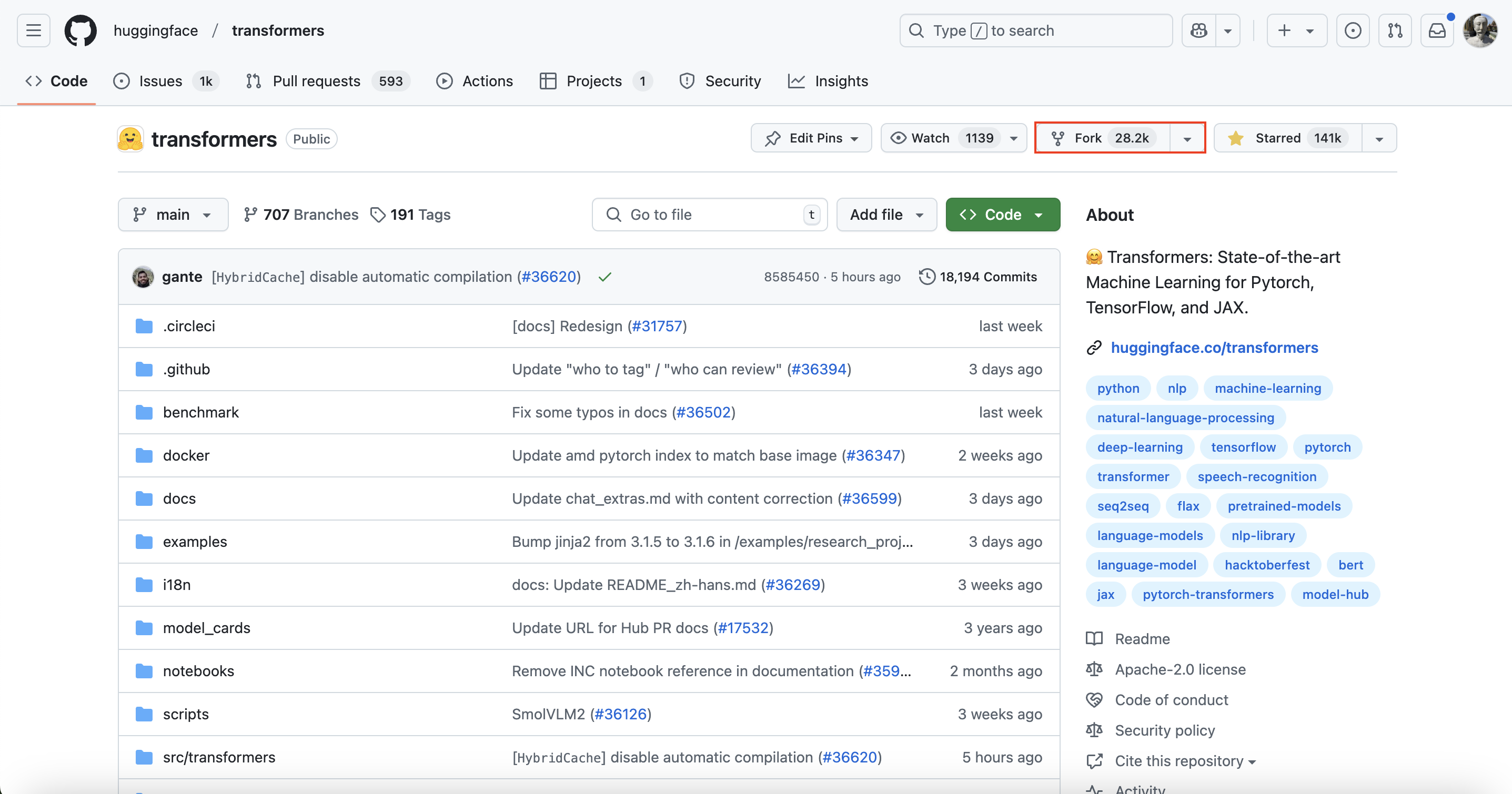Open the star lists dropdown arrow

coord(1379,138)
